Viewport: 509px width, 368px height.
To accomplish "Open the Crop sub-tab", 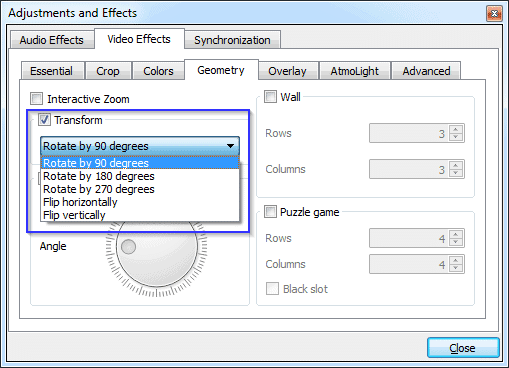I will 108,71.
